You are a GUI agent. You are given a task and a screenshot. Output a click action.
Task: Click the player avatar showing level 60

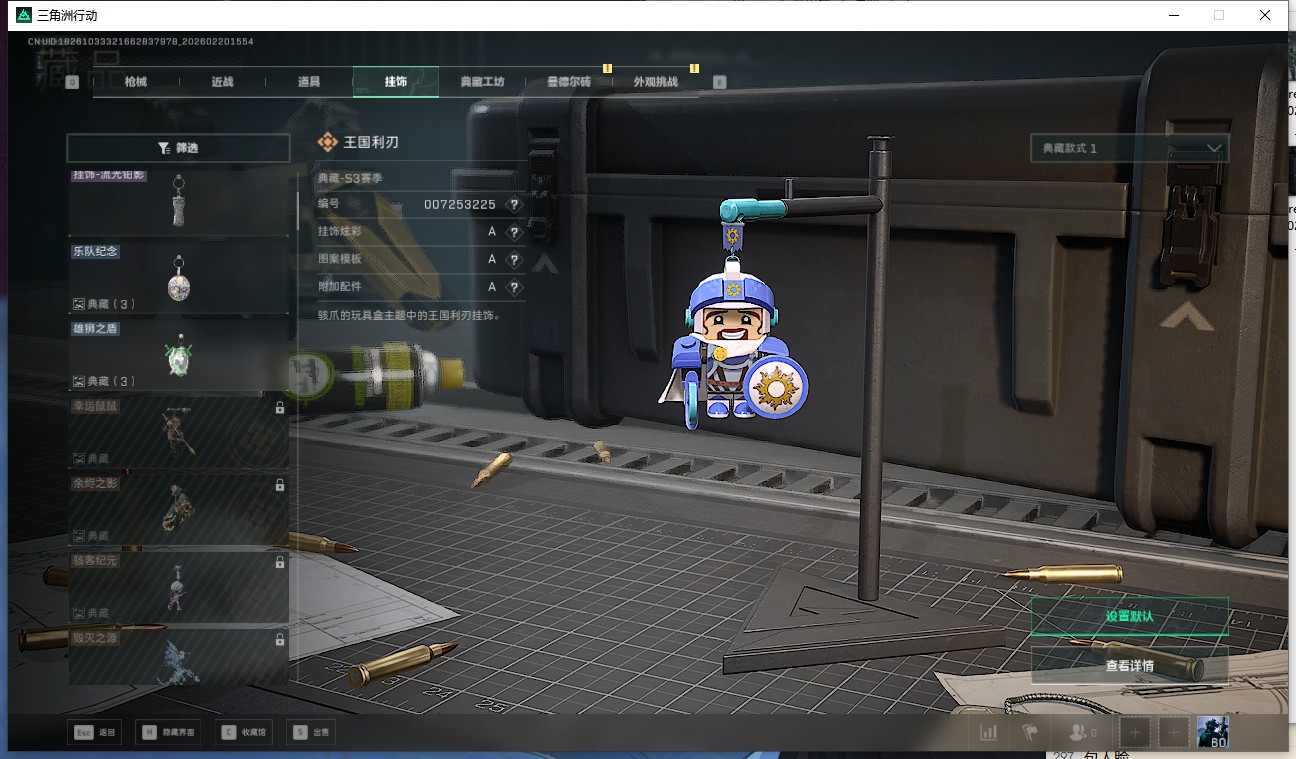coord(1212,732)
